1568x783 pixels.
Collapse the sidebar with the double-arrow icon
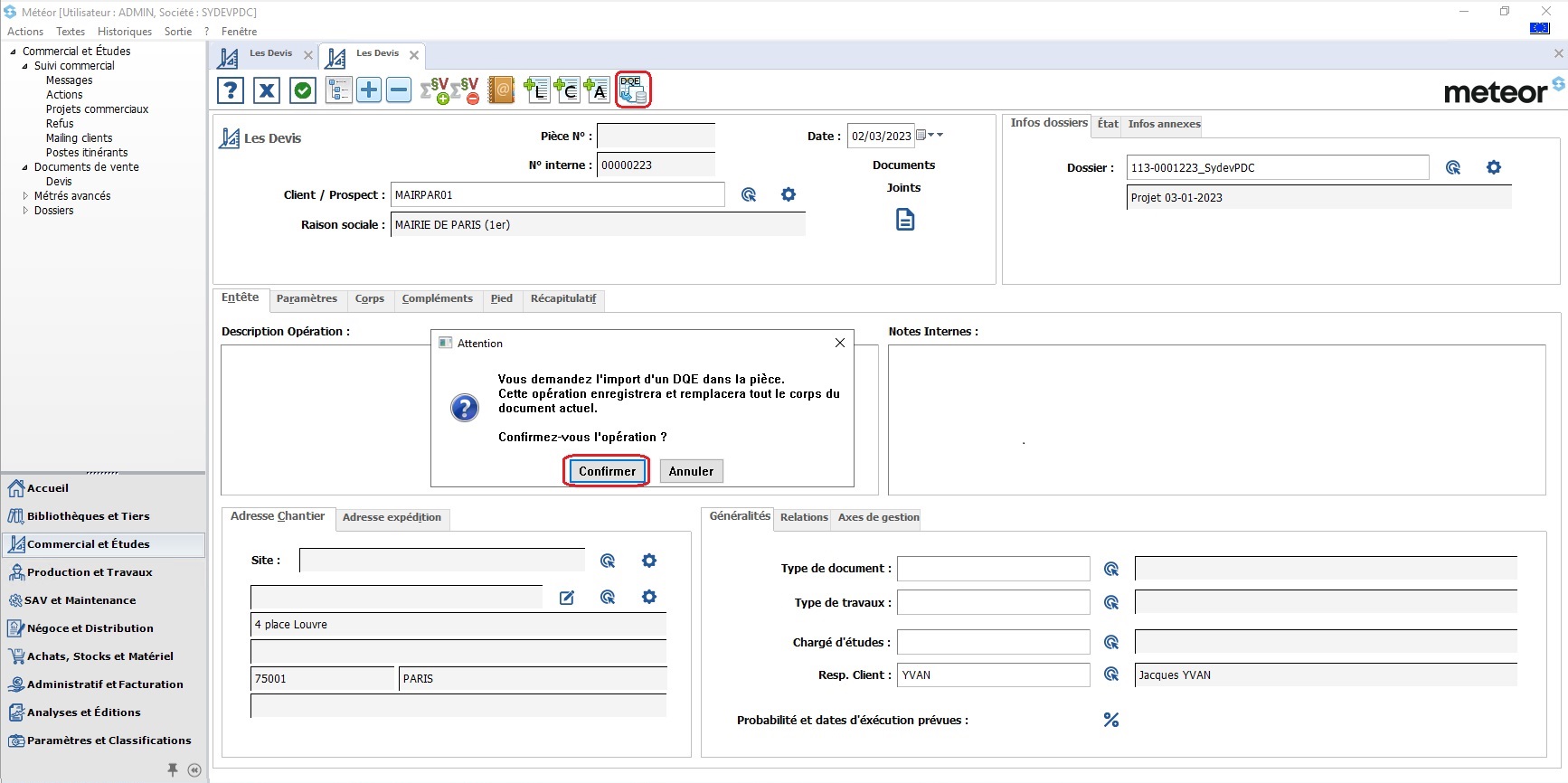tap(194, 770)
